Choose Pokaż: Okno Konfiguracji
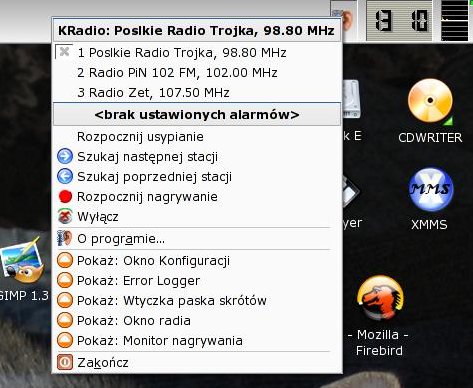 [197, 261]
